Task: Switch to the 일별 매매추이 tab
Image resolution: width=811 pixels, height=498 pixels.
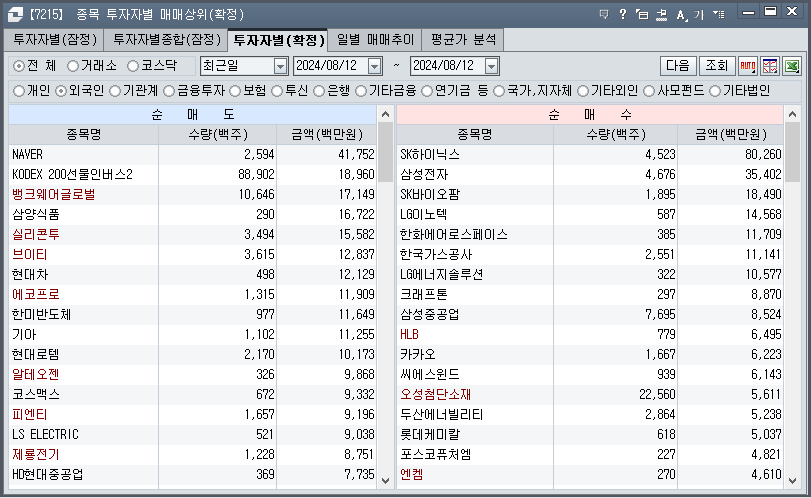Action: tap(375, 40)
